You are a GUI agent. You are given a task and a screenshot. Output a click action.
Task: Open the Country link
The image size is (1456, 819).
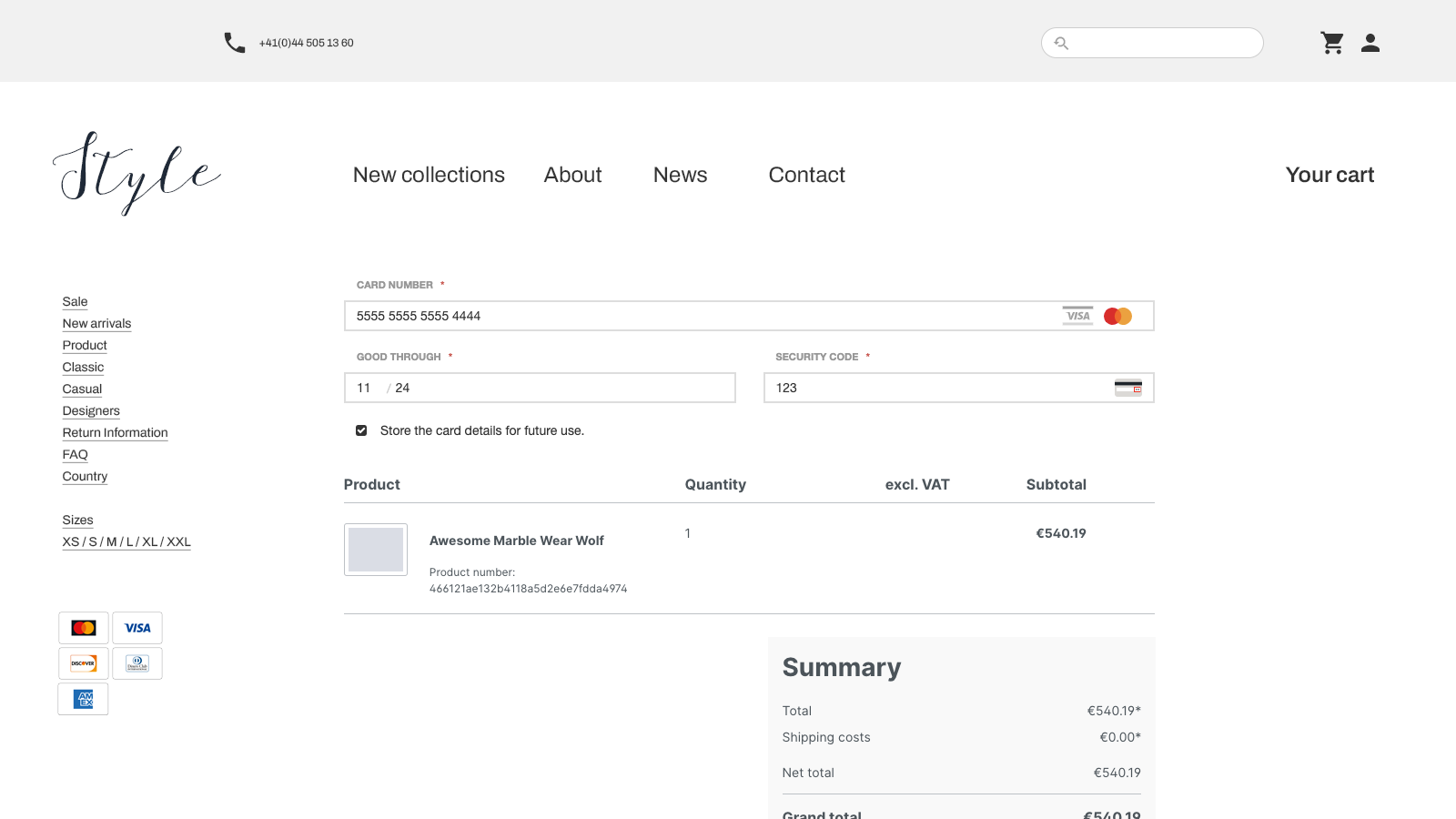point(86,477)
